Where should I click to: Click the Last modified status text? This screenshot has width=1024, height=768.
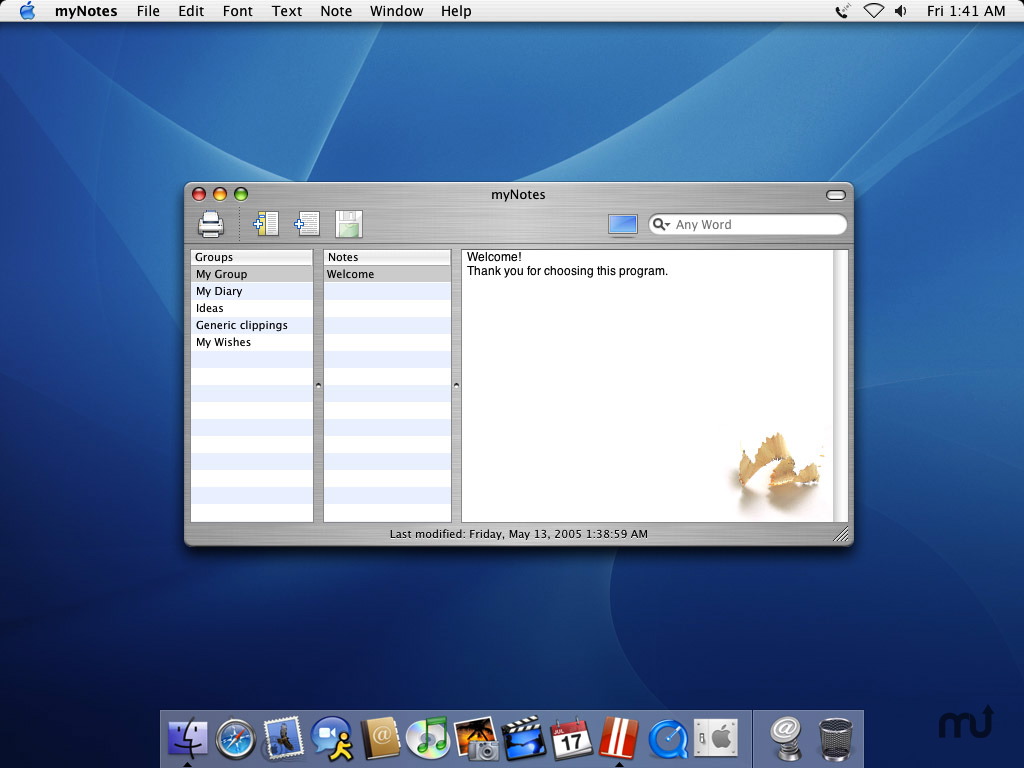519,534
